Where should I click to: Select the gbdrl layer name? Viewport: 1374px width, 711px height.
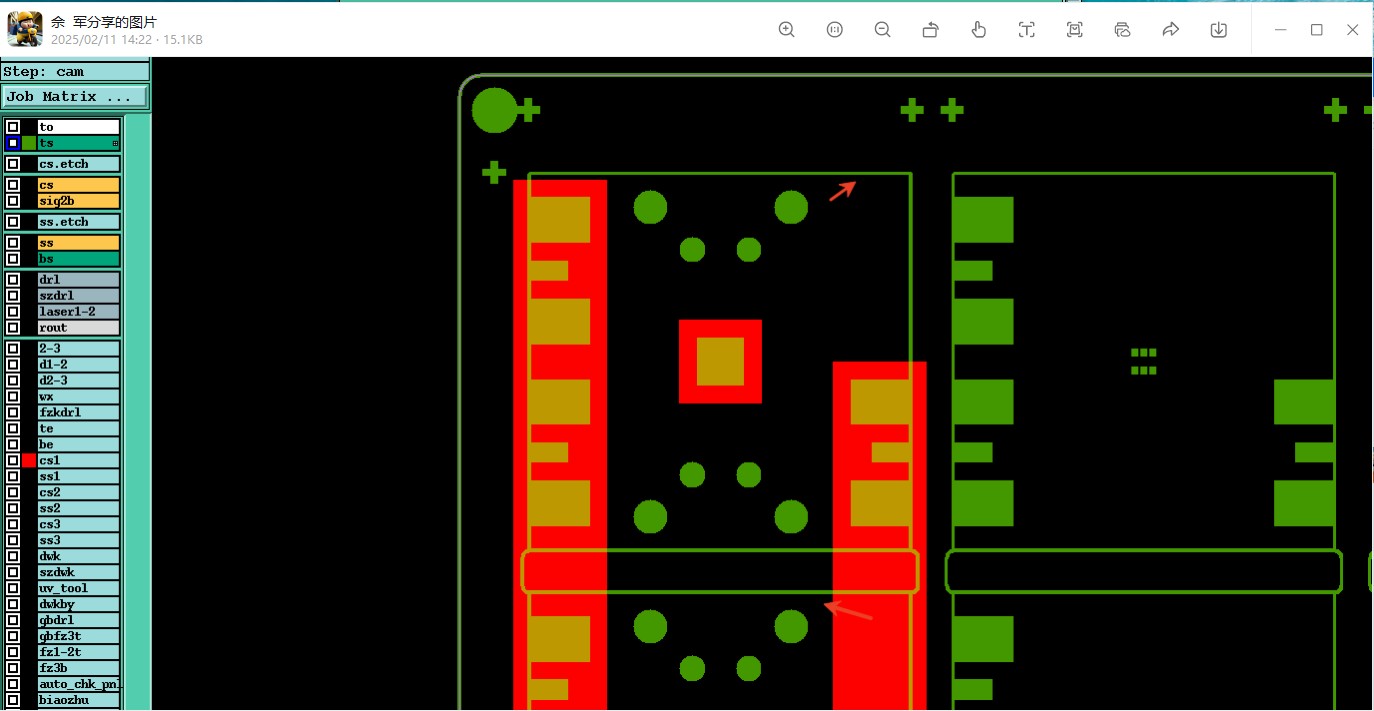click(79, 621)
